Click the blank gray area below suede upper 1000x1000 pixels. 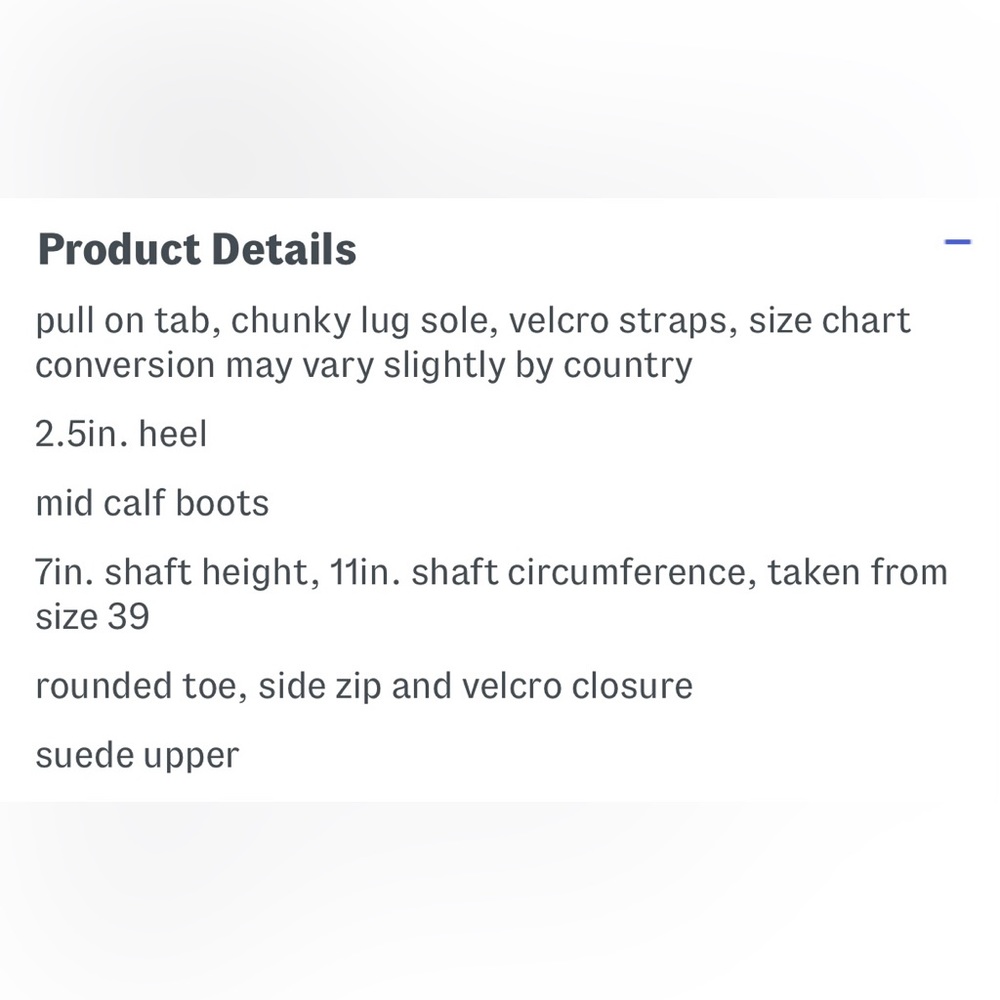[x=500, y=901]
